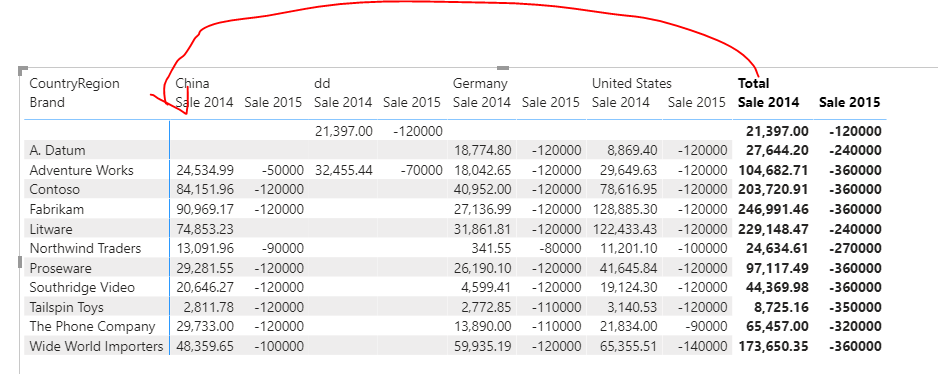Click the 18,774.80 A. Datum cell
The height and width of the screenshot is (374, 938).
[x=483, y=150]
